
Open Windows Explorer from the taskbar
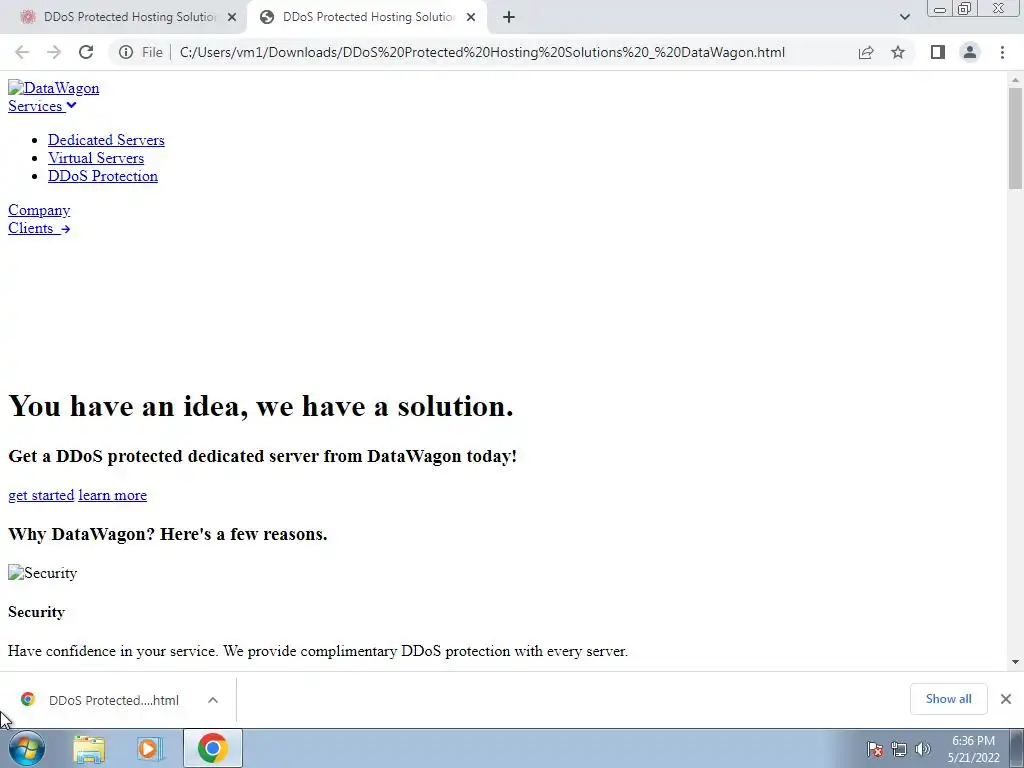[x=89, y=749]
